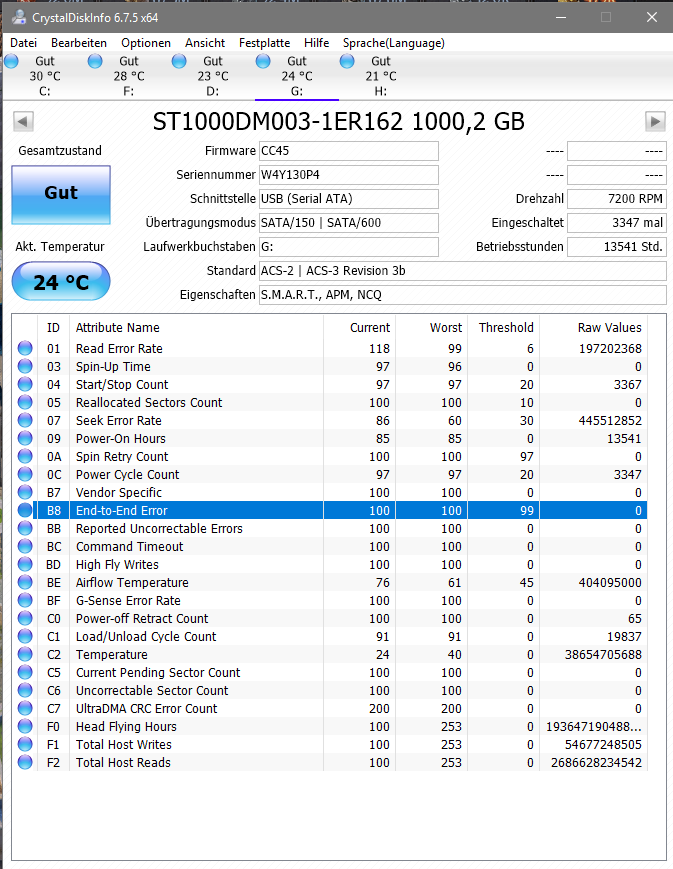Click status orb for UltraDMA CRC Error Count
Image resolution: width=673 pixels, height=869 pixels.
click(x=25, y=708)
